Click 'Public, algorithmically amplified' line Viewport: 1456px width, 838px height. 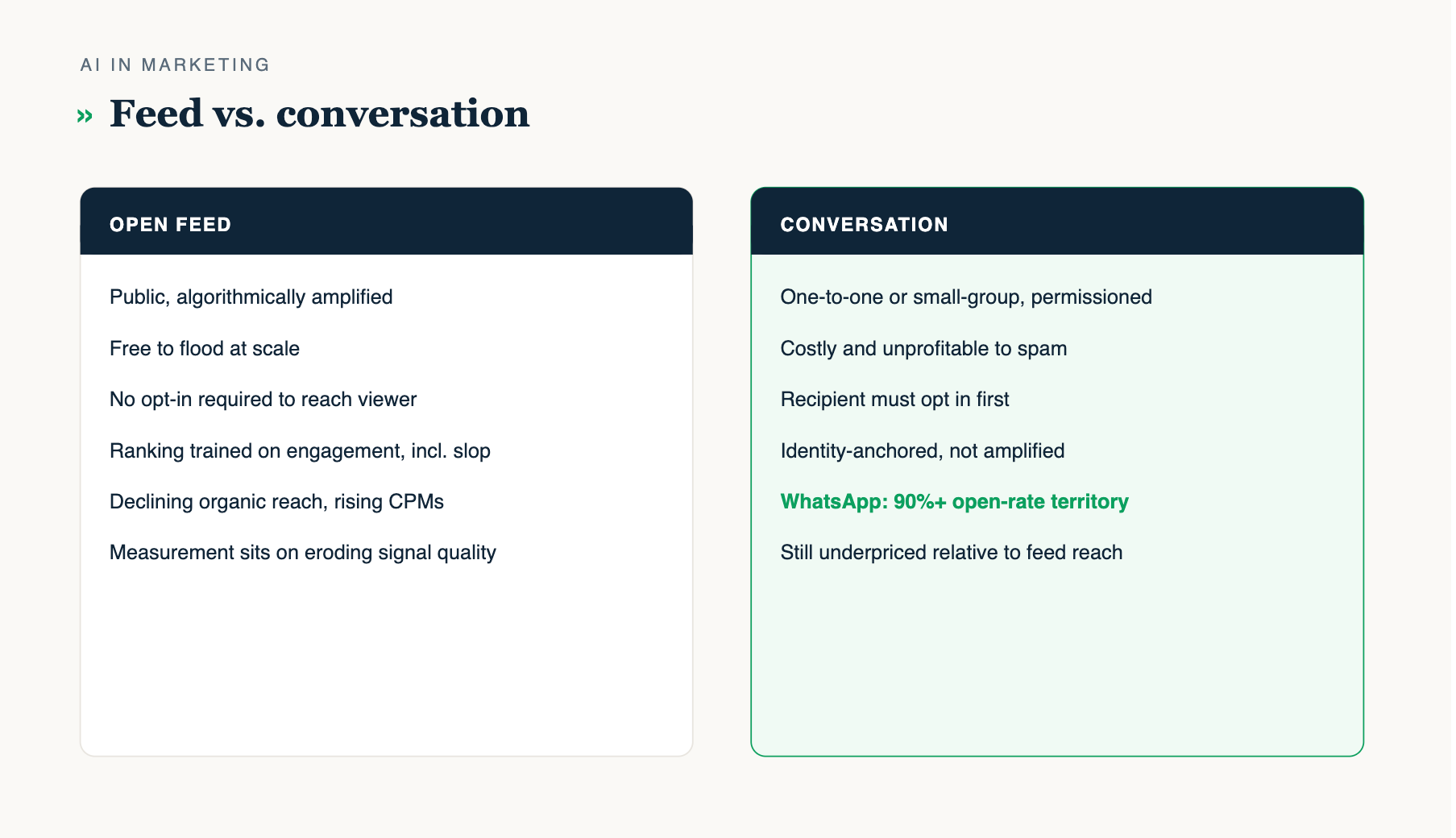coord(251,297)
